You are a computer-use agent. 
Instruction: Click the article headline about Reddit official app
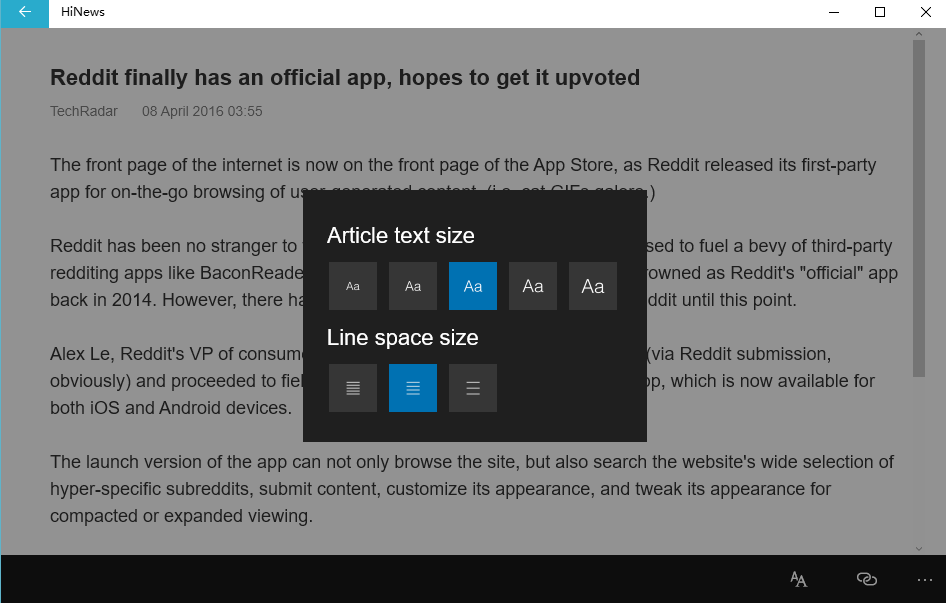tap(345, 78)
